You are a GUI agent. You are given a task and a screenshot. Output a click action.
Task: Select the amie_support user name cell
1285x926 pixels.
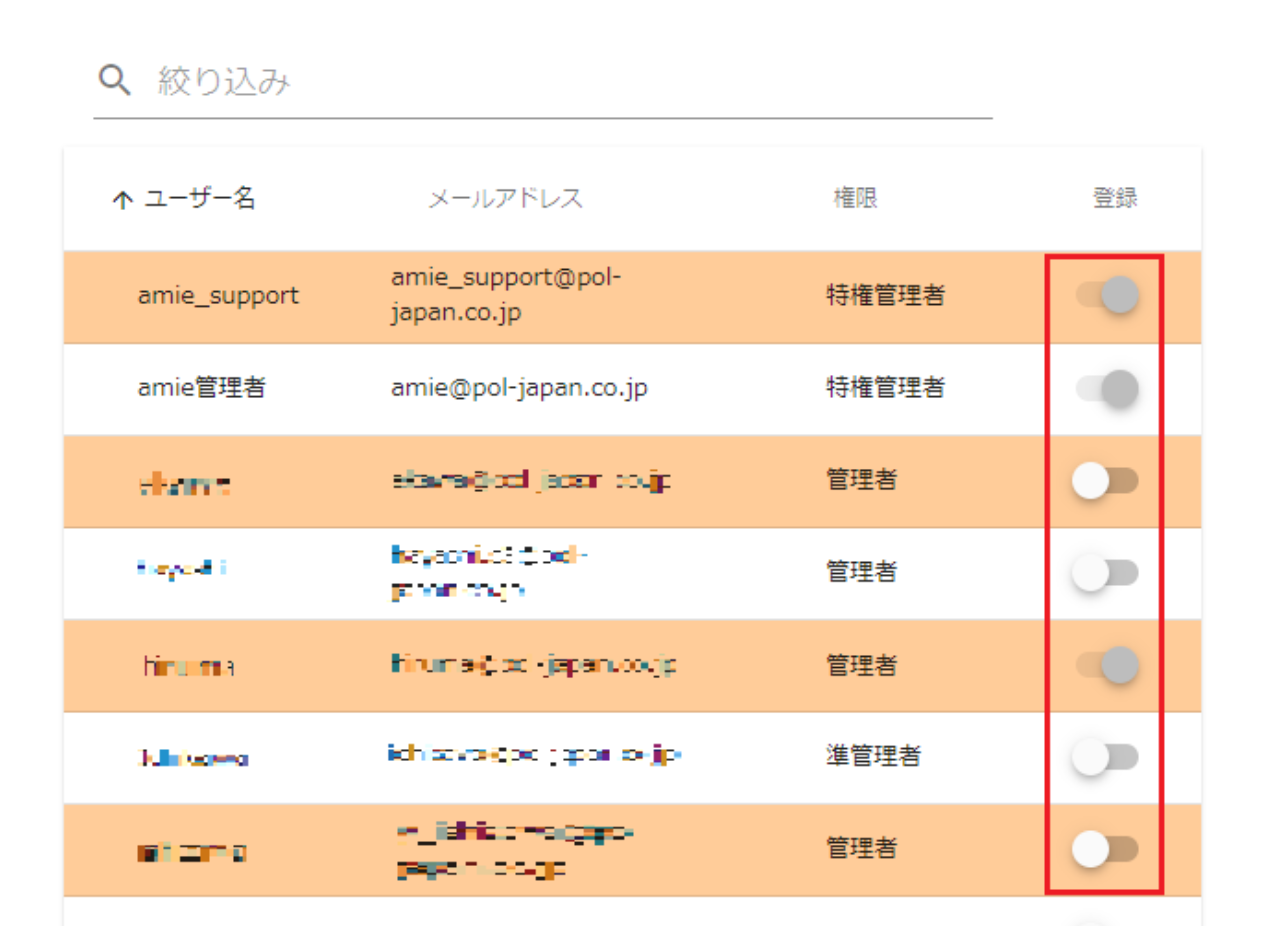(217, 296)
